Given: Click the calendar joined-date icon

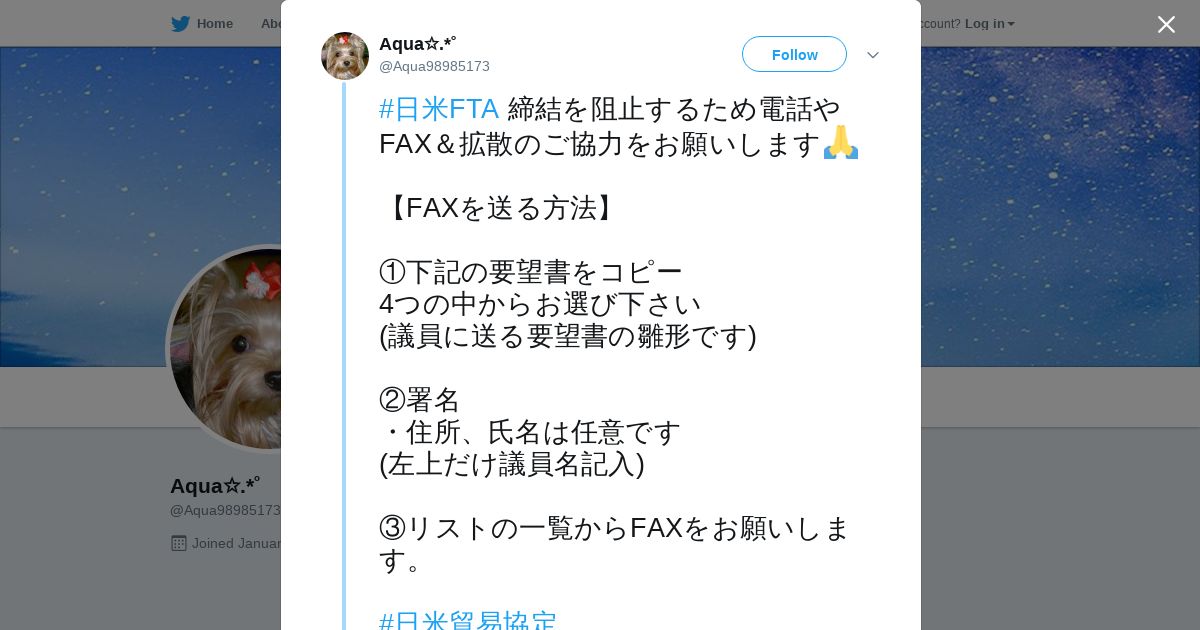Looking at the screenshot, I should coord(179,543).
